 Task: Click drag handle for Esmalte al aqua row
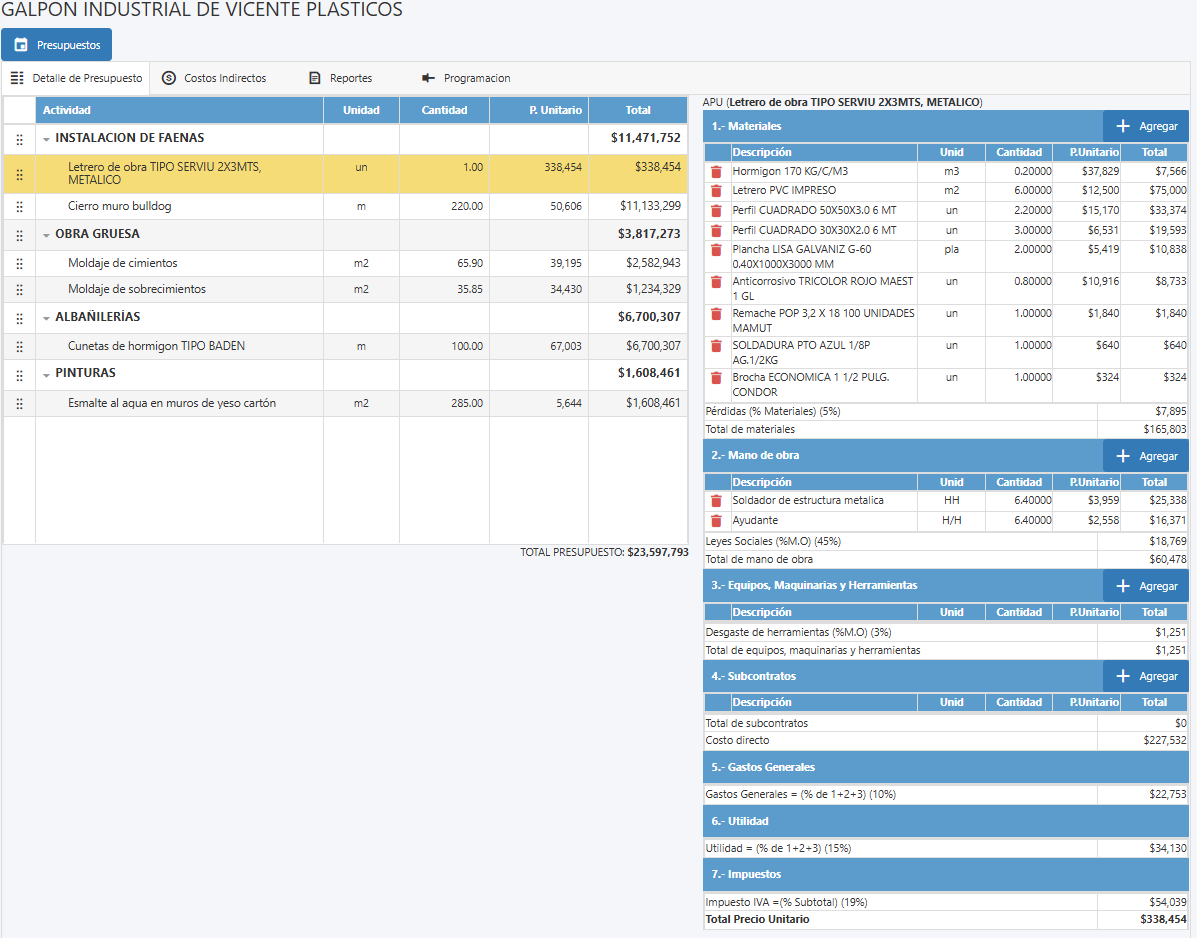coord(19,404)
